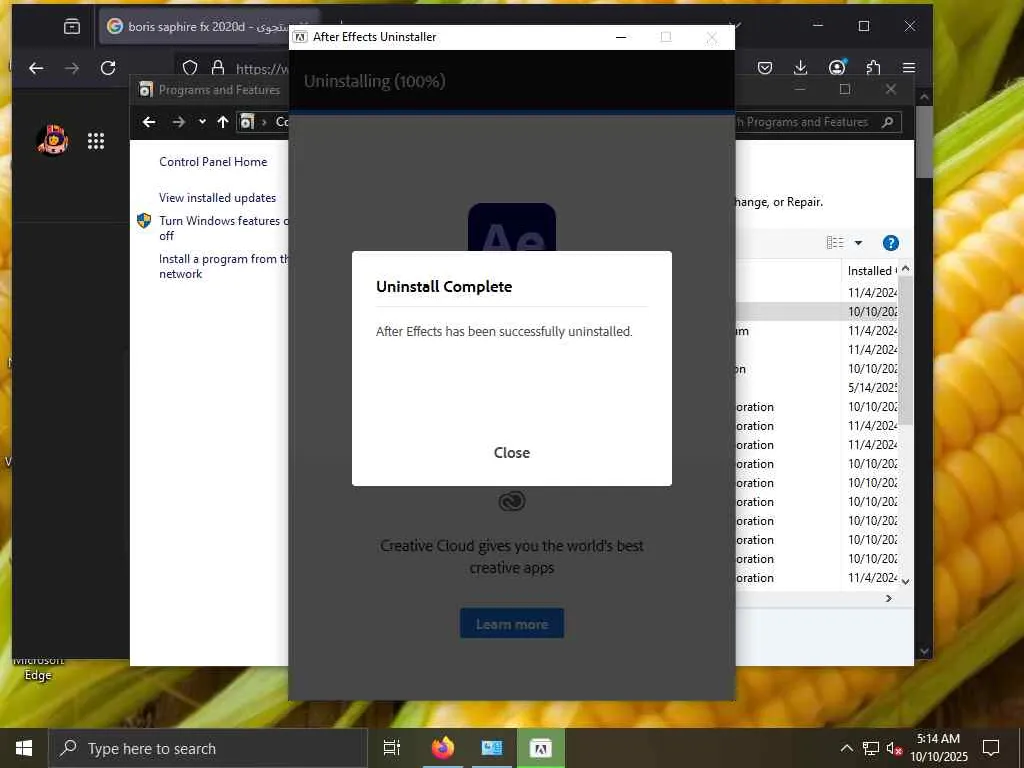Open the muted volume tray icon

coord(895,748)
